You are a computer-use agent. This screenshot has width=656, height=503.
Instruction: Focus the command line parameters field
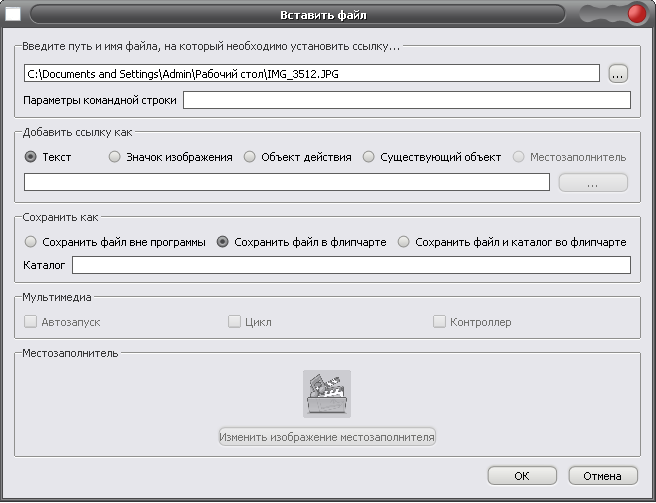[407, 100]
